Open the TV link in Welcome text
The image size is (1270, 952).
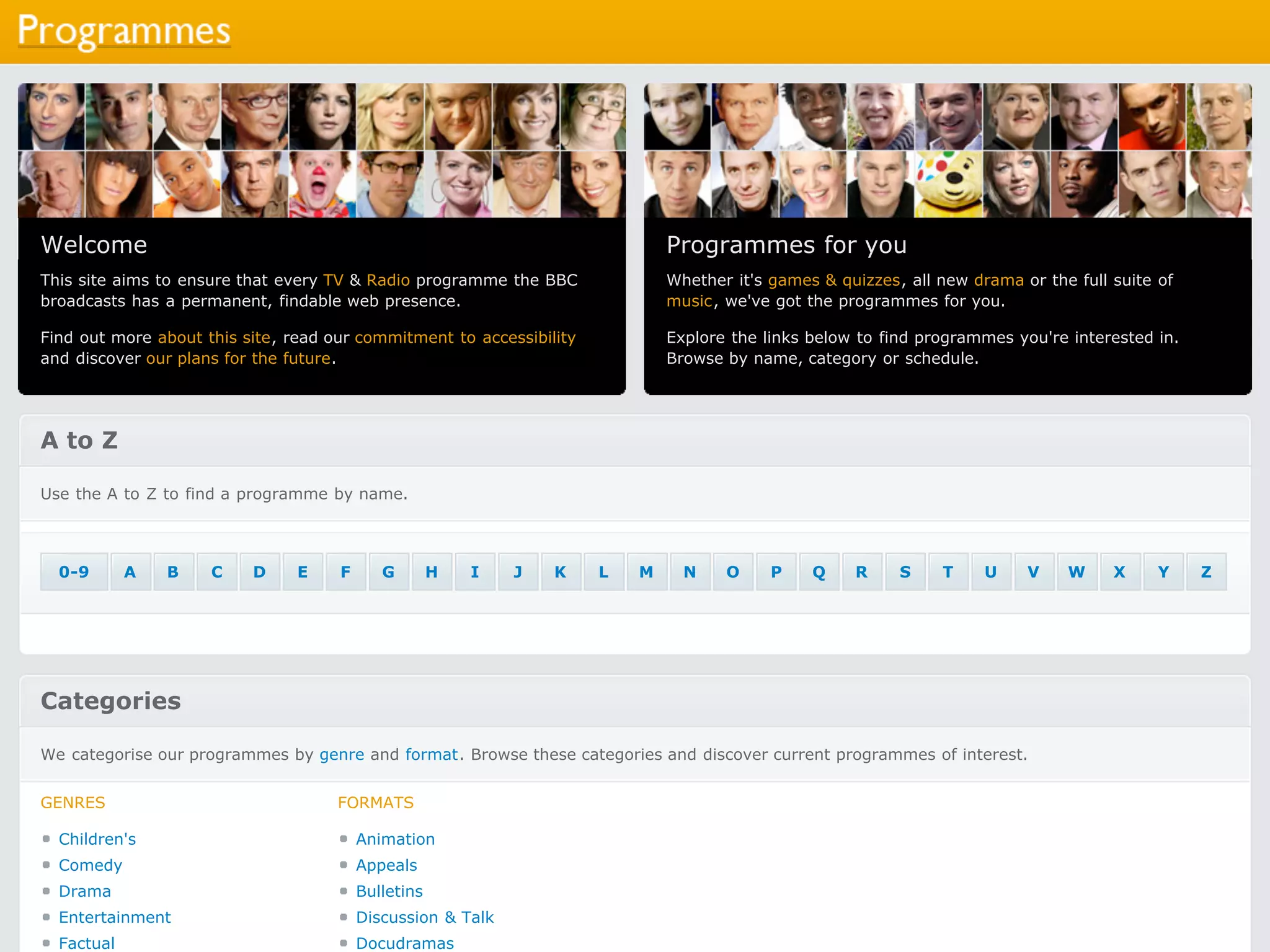point(333,280)
